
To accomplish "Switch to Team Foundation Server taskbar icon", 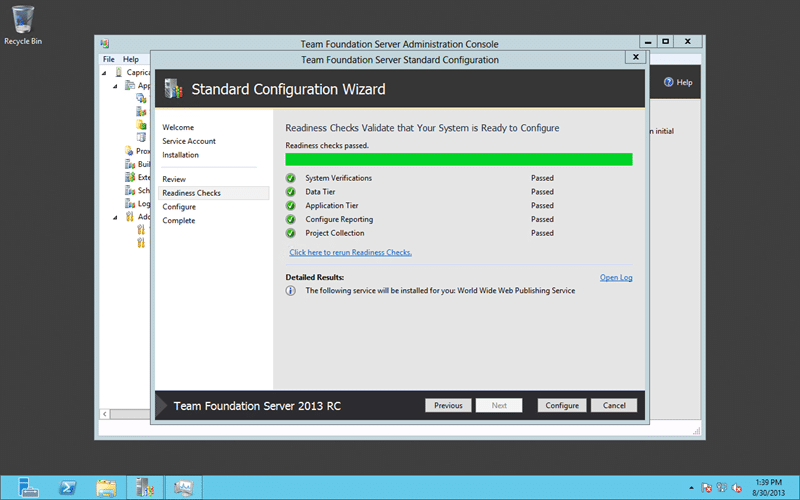I will coord(145,488).
